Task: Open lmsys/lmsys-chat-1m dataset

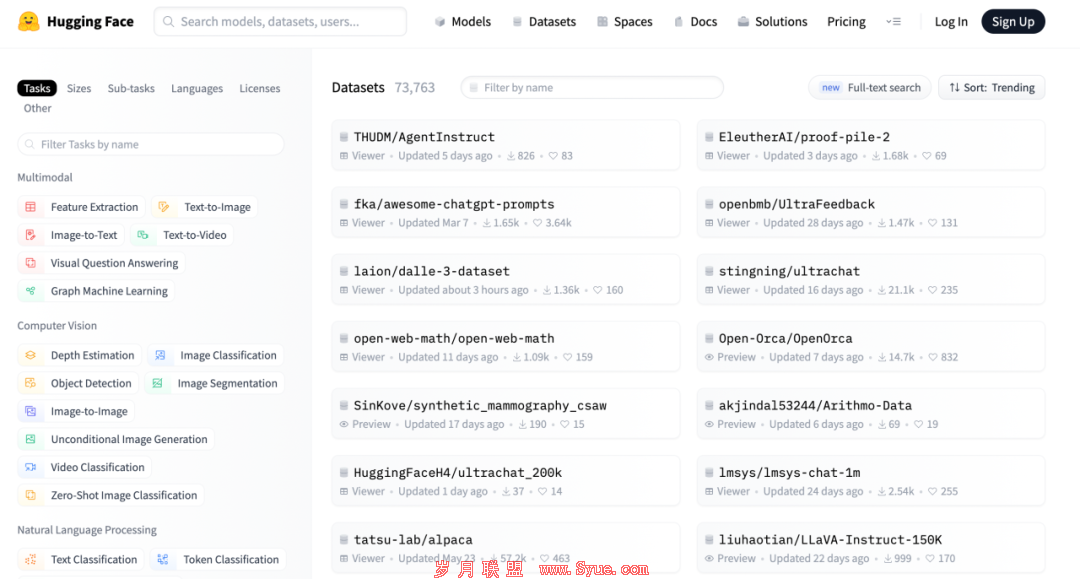Action: pyautogui.click(x=871, y=481)
